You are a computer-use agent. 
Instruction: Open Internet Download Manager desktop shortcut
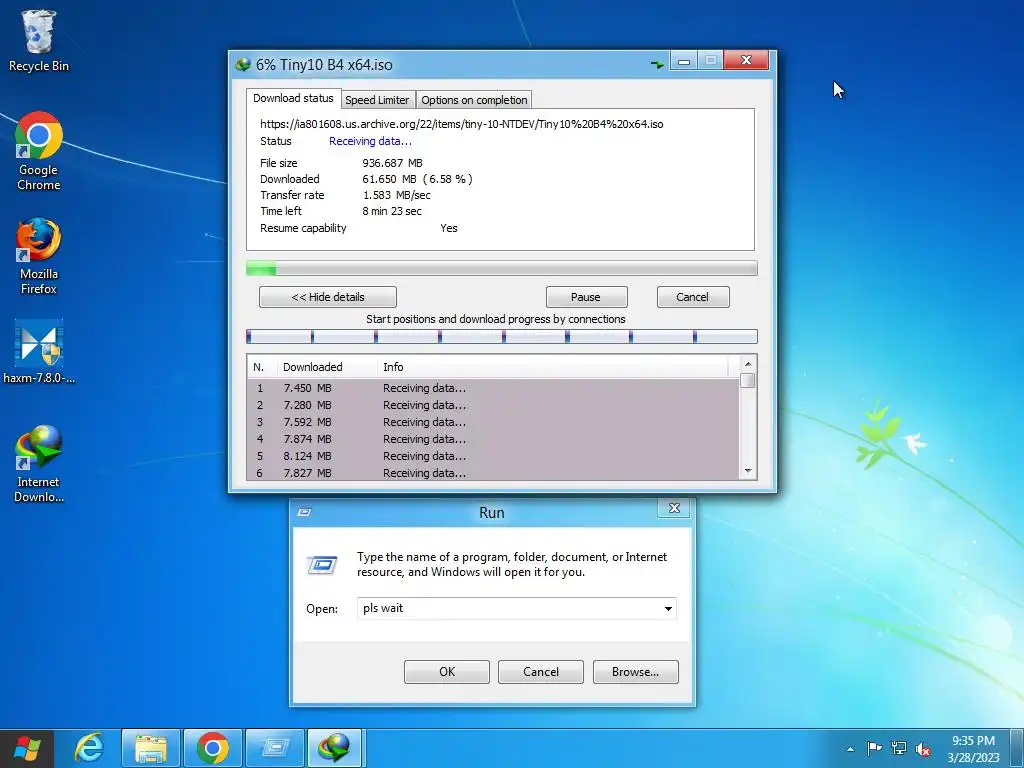[39, 464]
